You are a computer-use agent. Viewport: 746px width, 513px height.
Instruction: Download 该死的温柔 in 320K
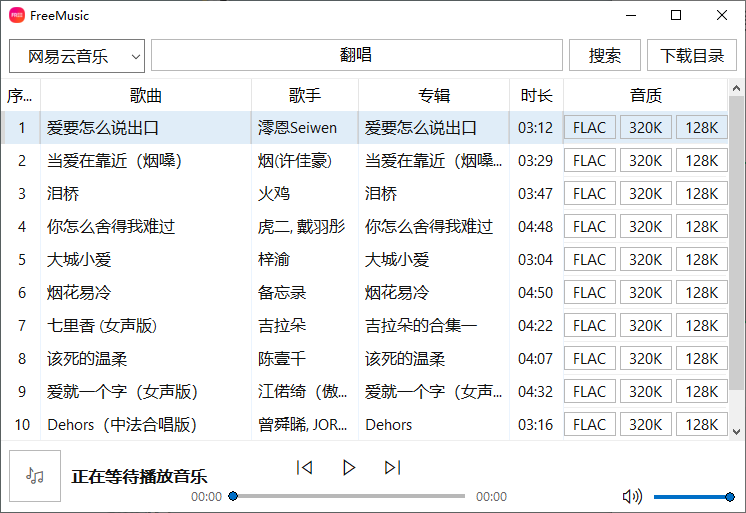click(x=646, y=358)
